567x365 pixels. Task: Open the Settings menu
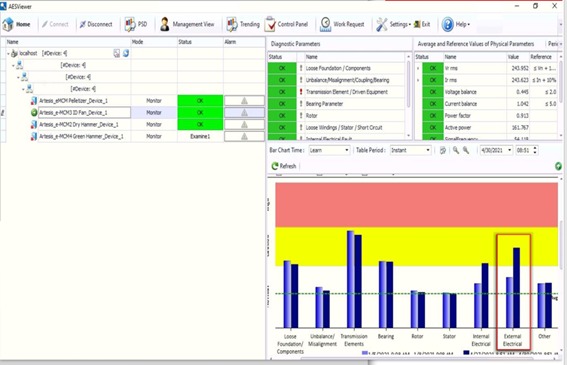pos(393,24)
